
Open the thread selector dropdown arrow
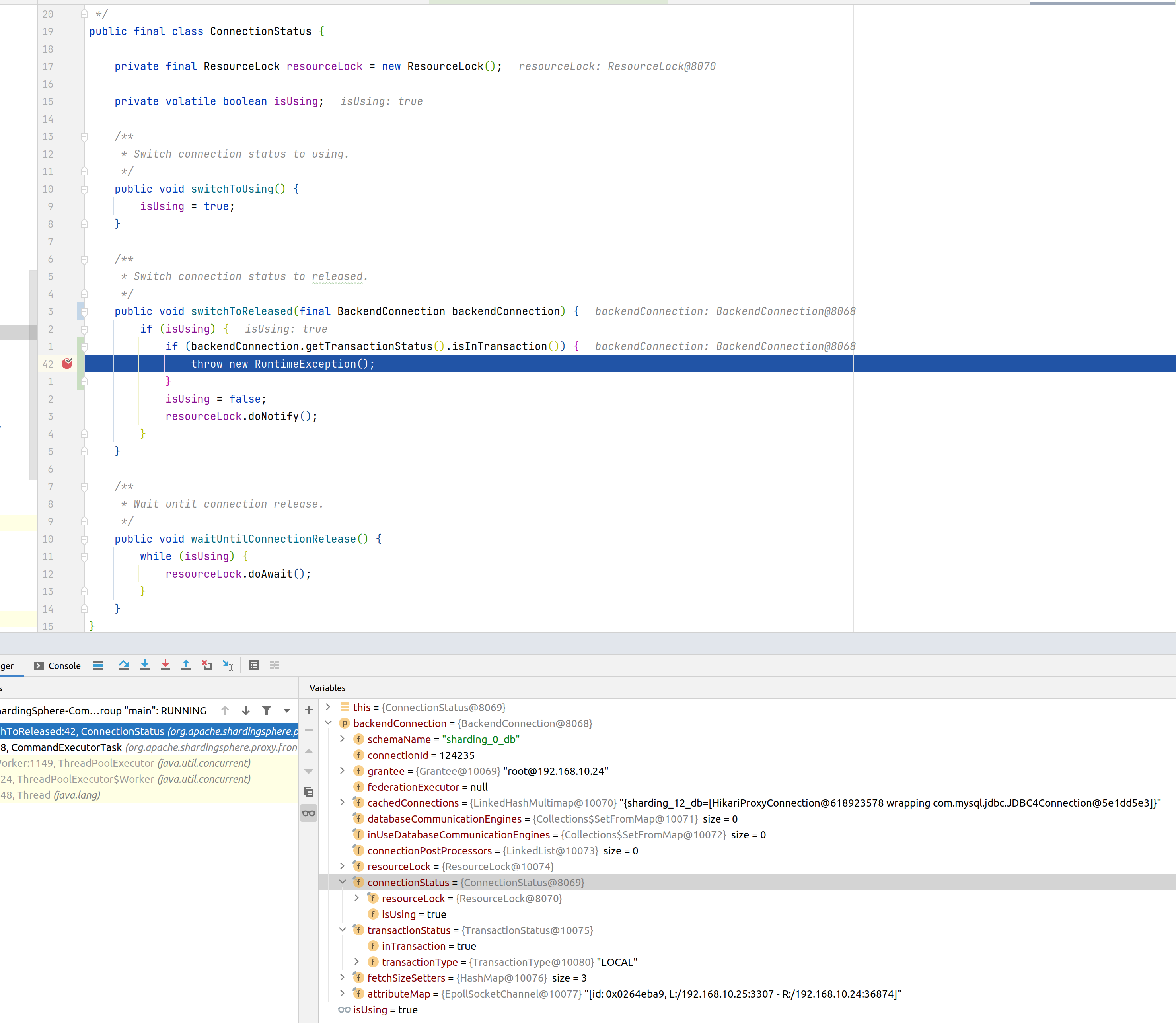(x=287, y=710)
